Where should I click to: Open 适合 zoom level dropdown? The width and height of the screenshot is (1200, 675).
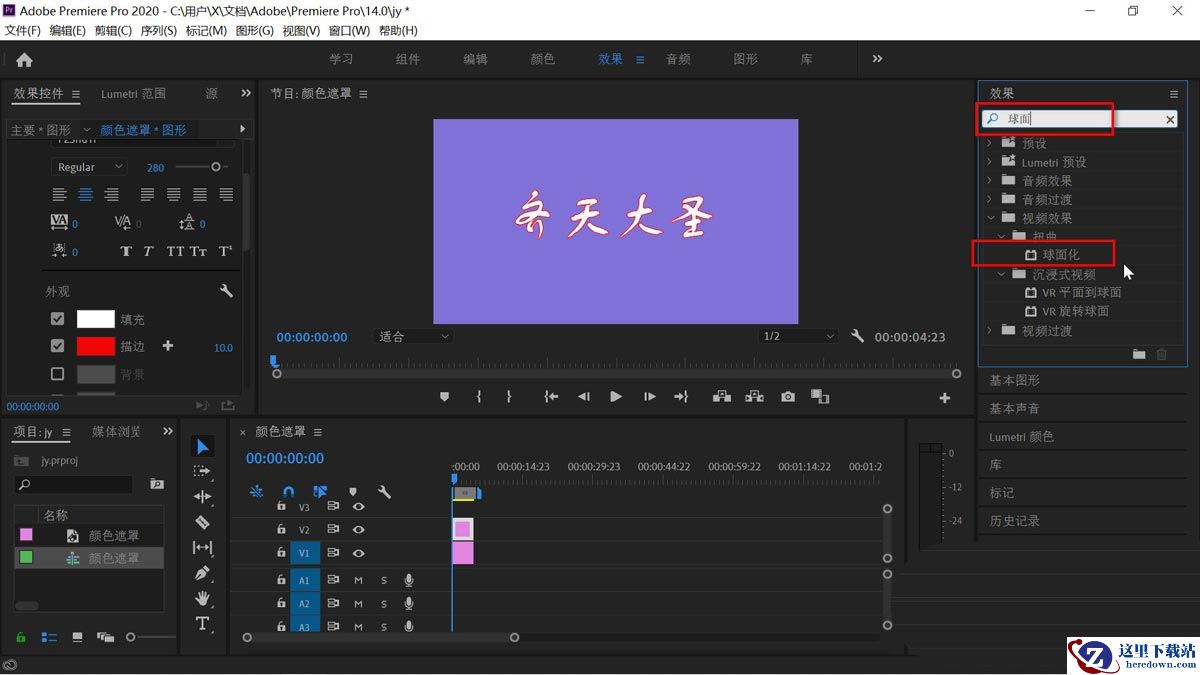click(x=413, y=337)
